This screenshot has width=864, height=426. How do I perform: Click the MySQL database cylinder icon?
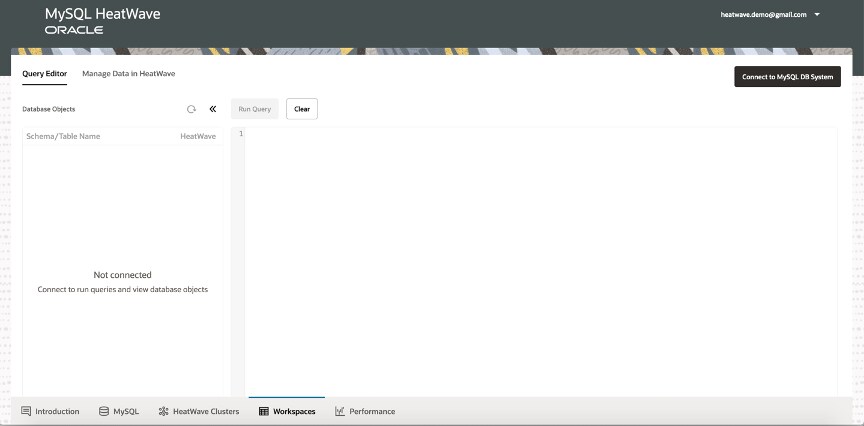click(x=104, y=411)
